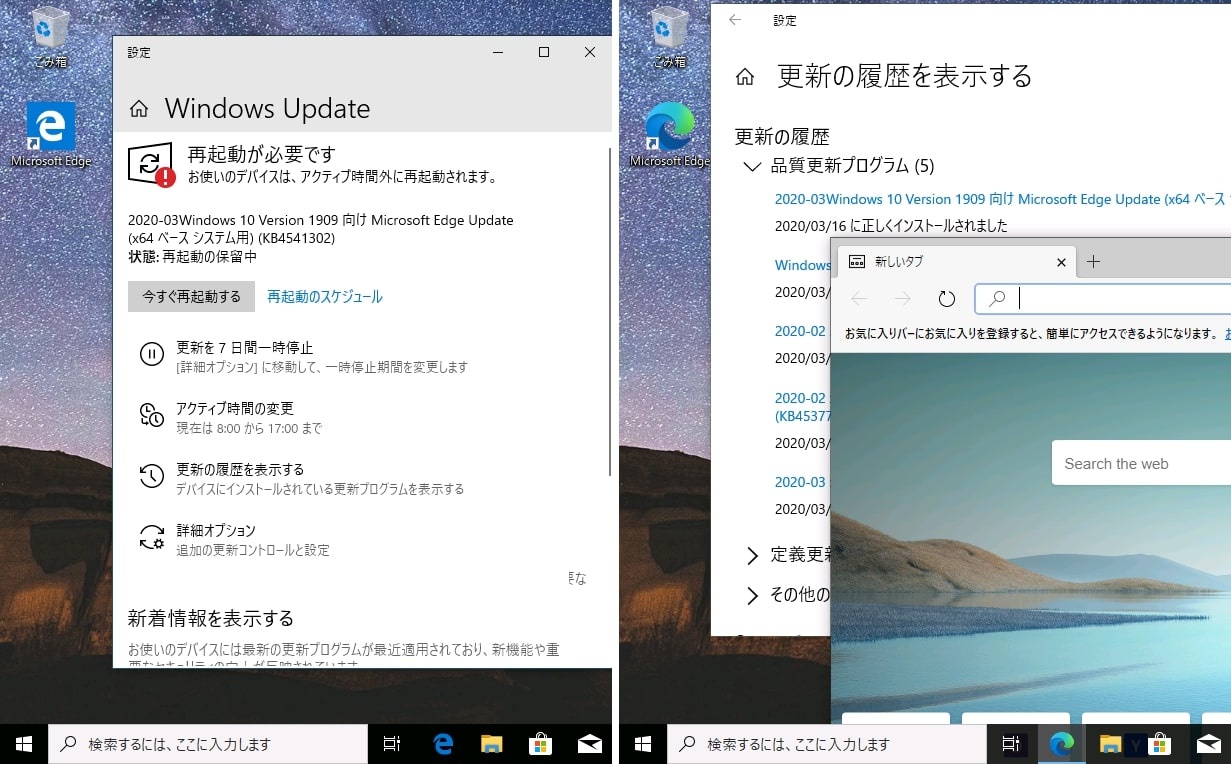Open the new Microsoft Edge desktop shortcut
Image resolution: width=1231 pixels, height=764 pixels.
coord(669,135)
